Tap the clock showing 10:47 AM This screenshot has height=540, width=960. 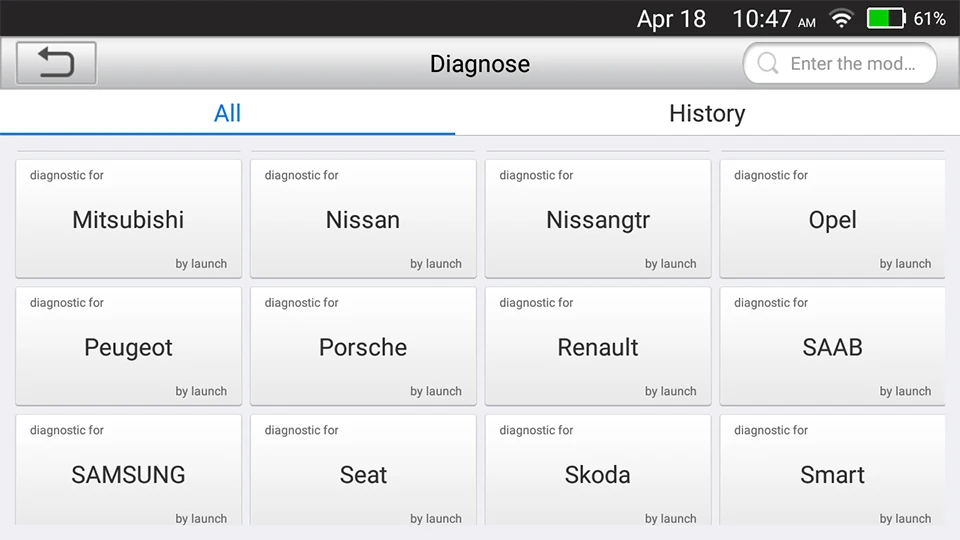[x=773, y=19]
